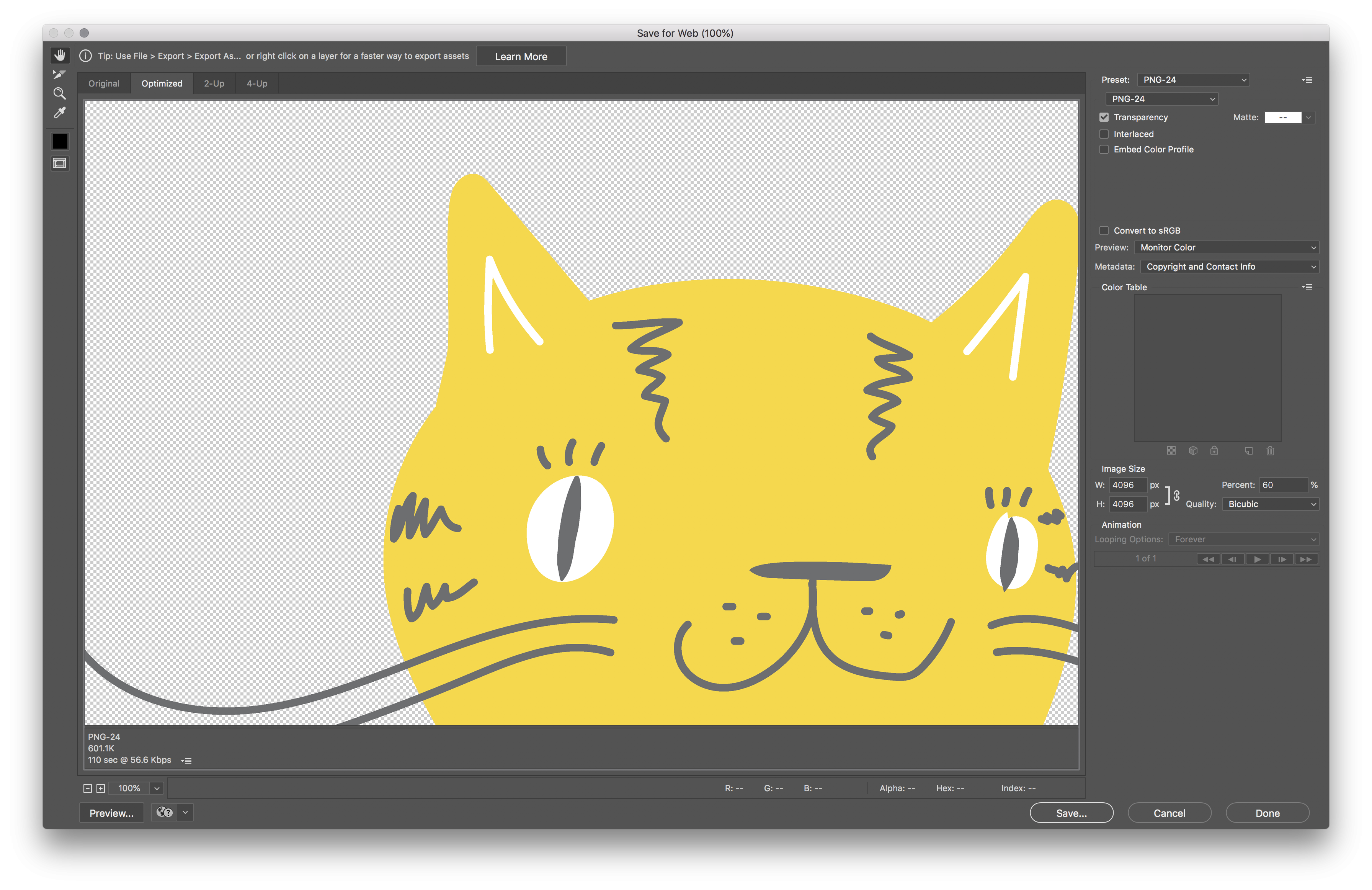Image resolution: width=1372 pixels, height=890 pixels.
Task: Toggle slices visibility icon
Action: coord(60,163)
